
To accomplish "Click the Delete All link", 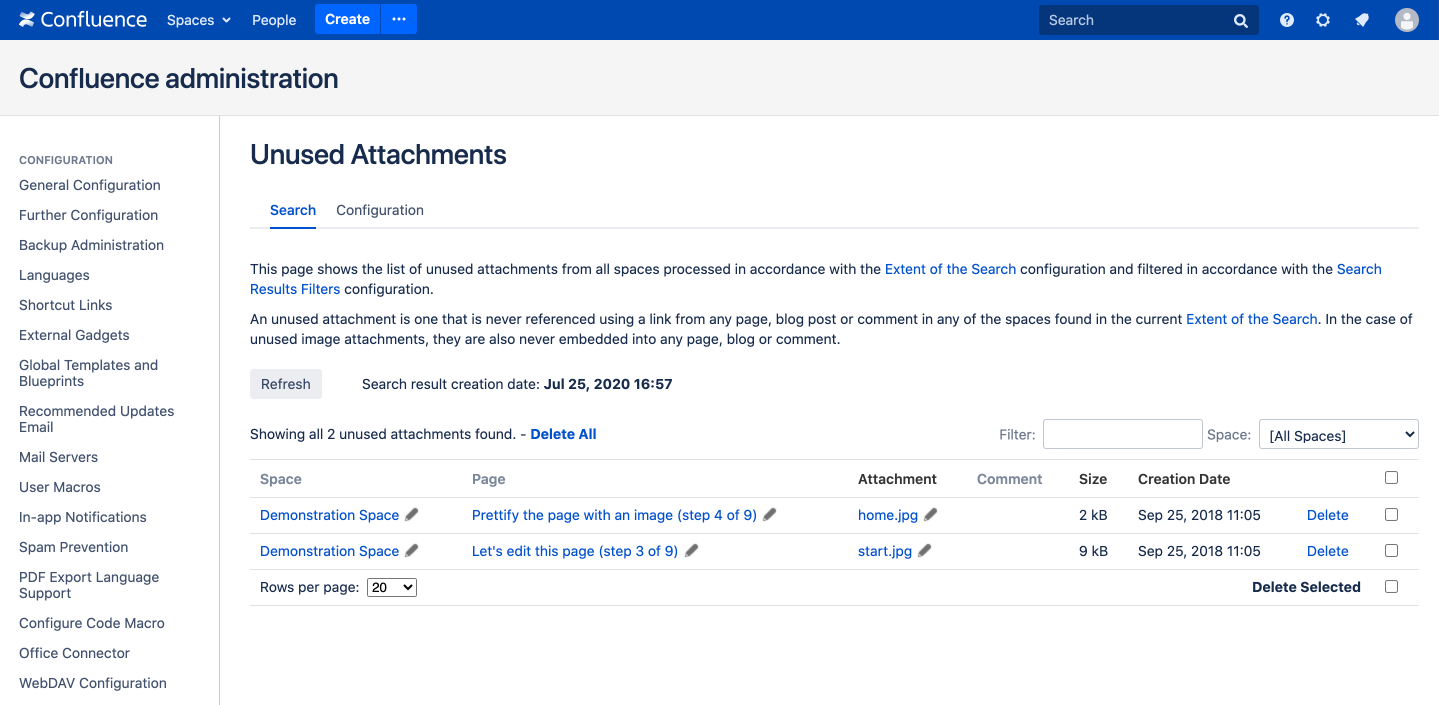I will 563,434.
